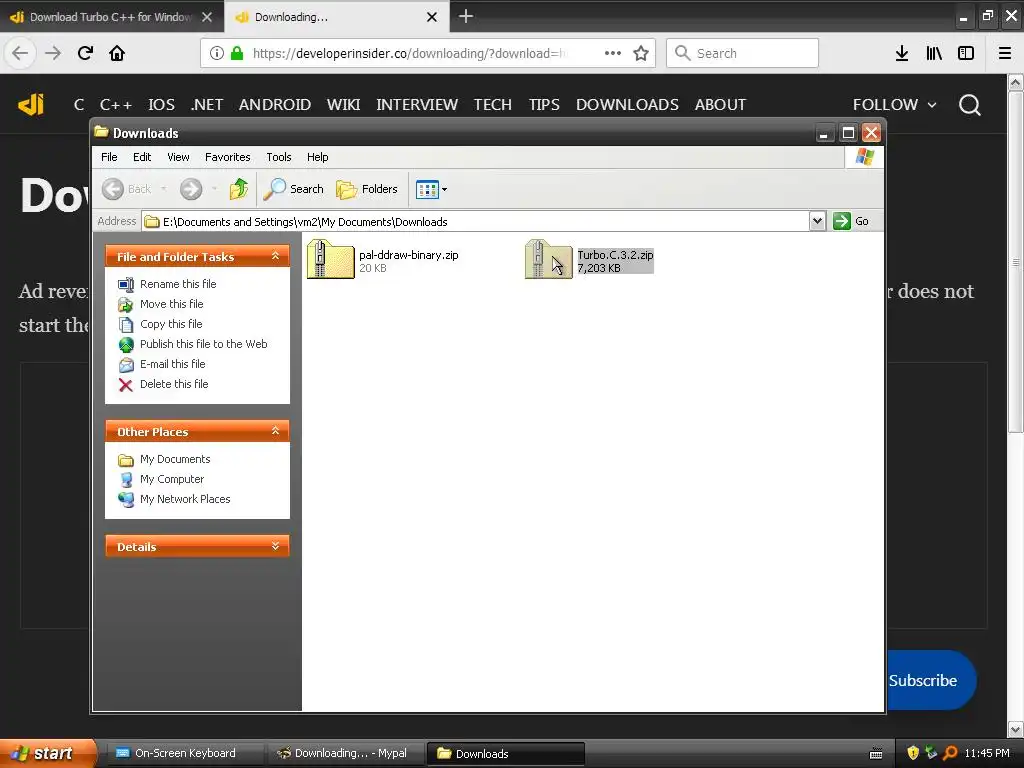Click browser Forward arrow button
Viewport: 1024px width, 768px height.
(53, 53)
